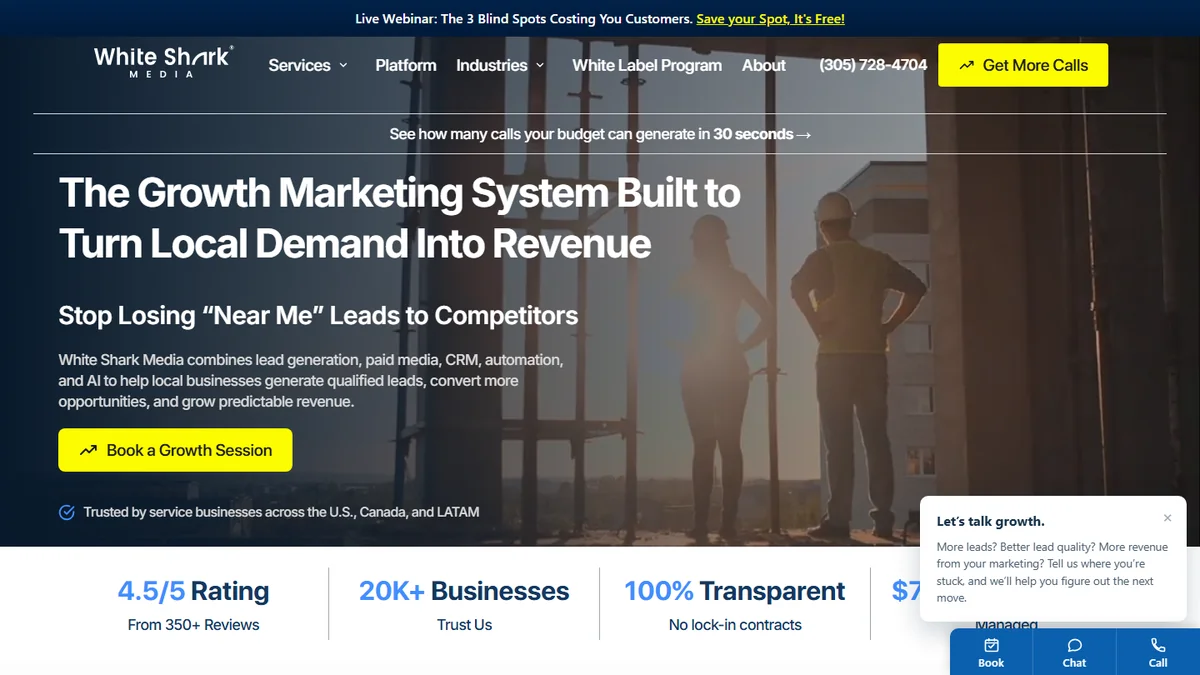1200x675 pixels.
Task: Open the Platform menu item
Action: 406,65
